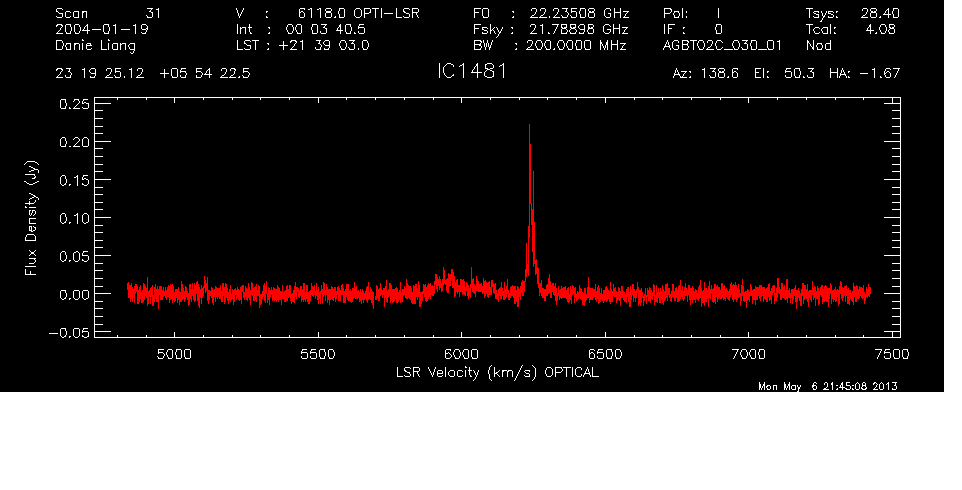
Task: Click the 5000 x-axis tick label
Action: click(x=174, y=354)
